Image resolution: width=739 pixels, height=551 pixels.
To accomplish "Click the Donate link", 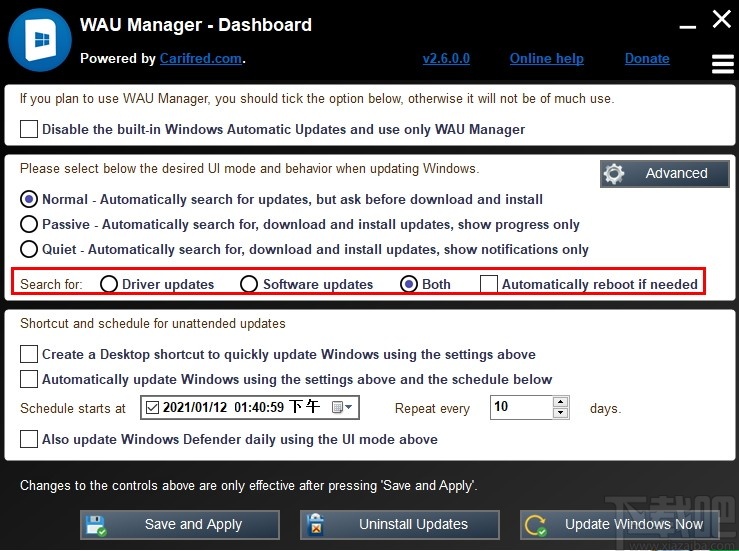I will pos(647,58).
